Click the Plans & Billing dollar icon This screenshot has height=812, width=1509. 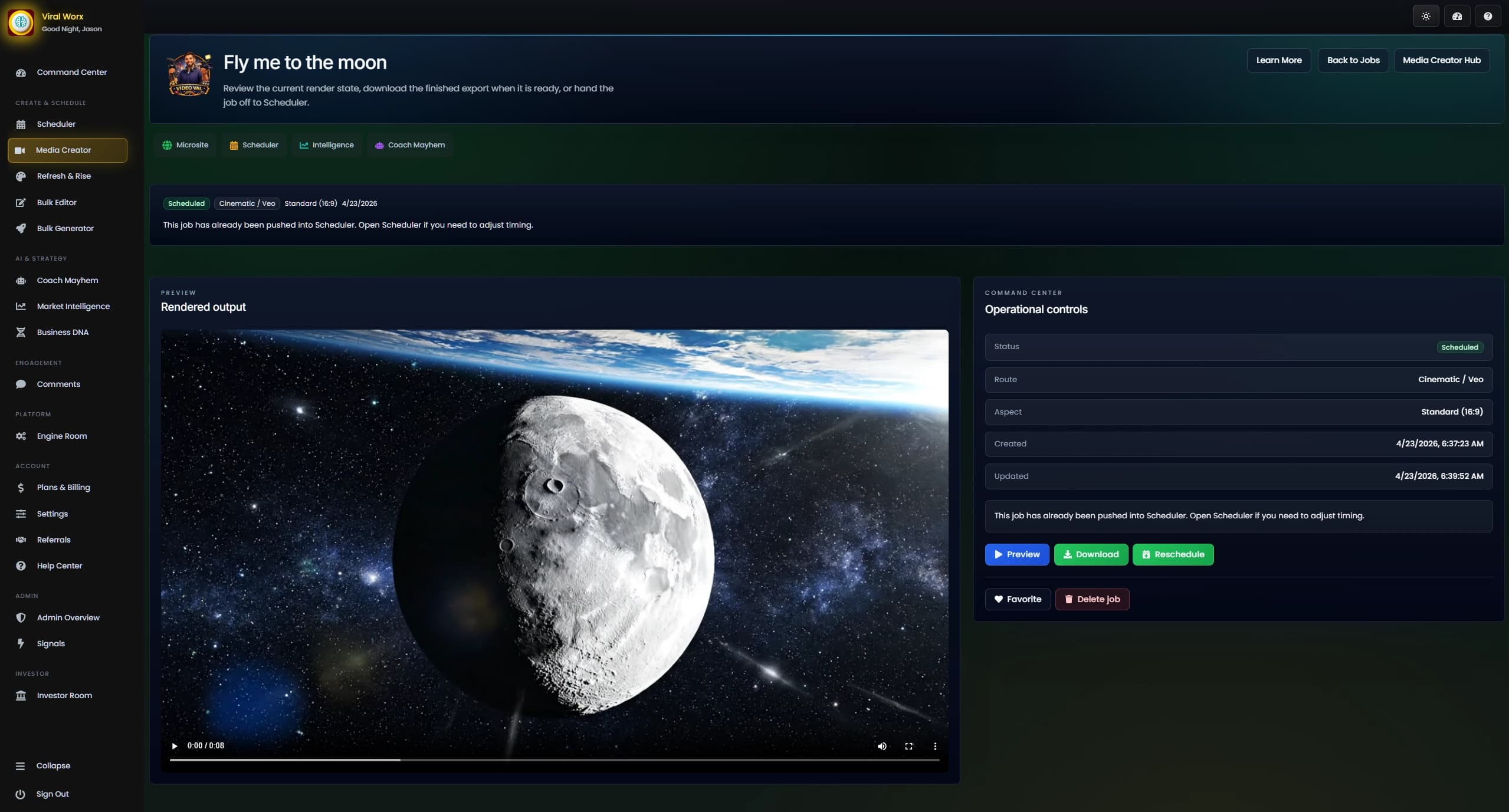point(21,488)
